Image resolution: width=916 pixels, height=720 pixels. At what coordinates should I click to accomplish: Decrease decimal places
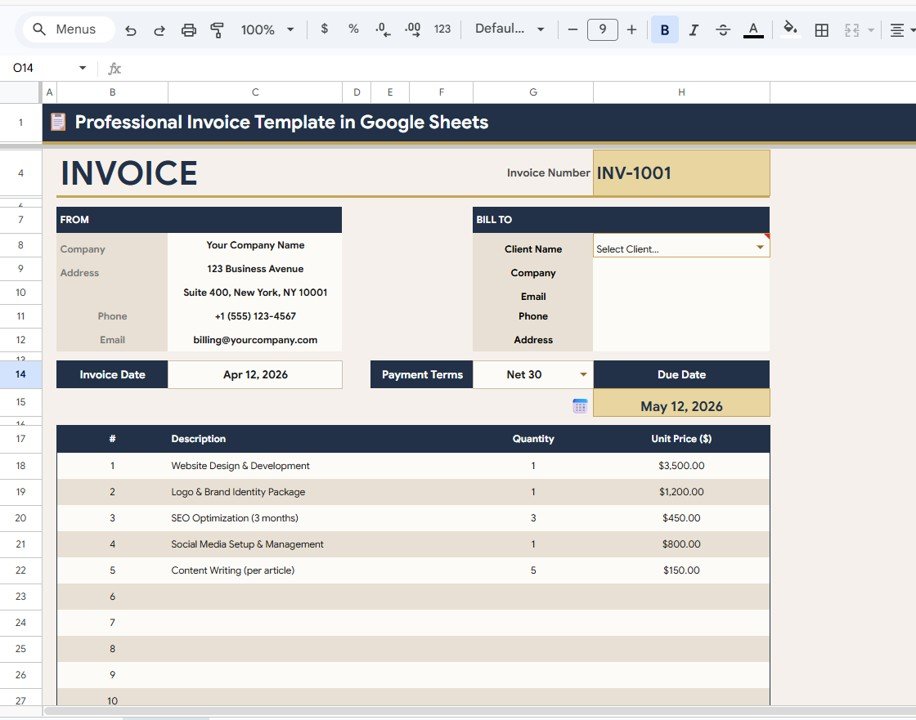382,29
